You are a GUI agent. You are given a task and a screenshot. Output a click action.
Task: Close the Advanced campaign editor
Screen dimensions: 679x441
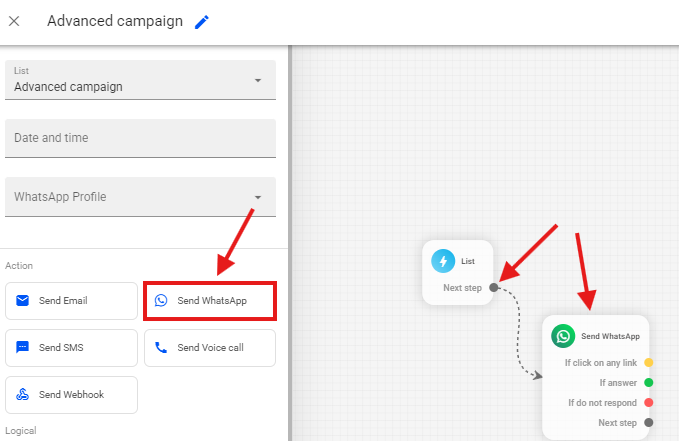point(14,22)
